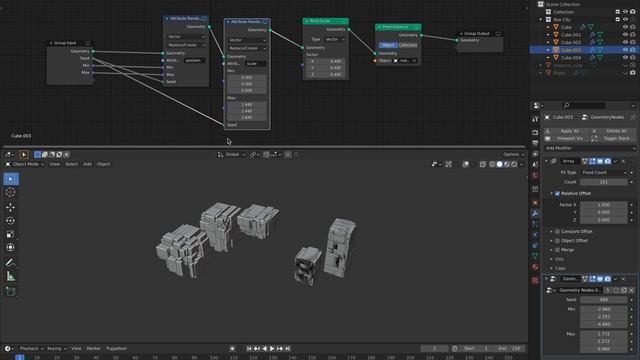Click the Apply All button
Viewport: 640px width, 360px height.
(x=566, y=131)
